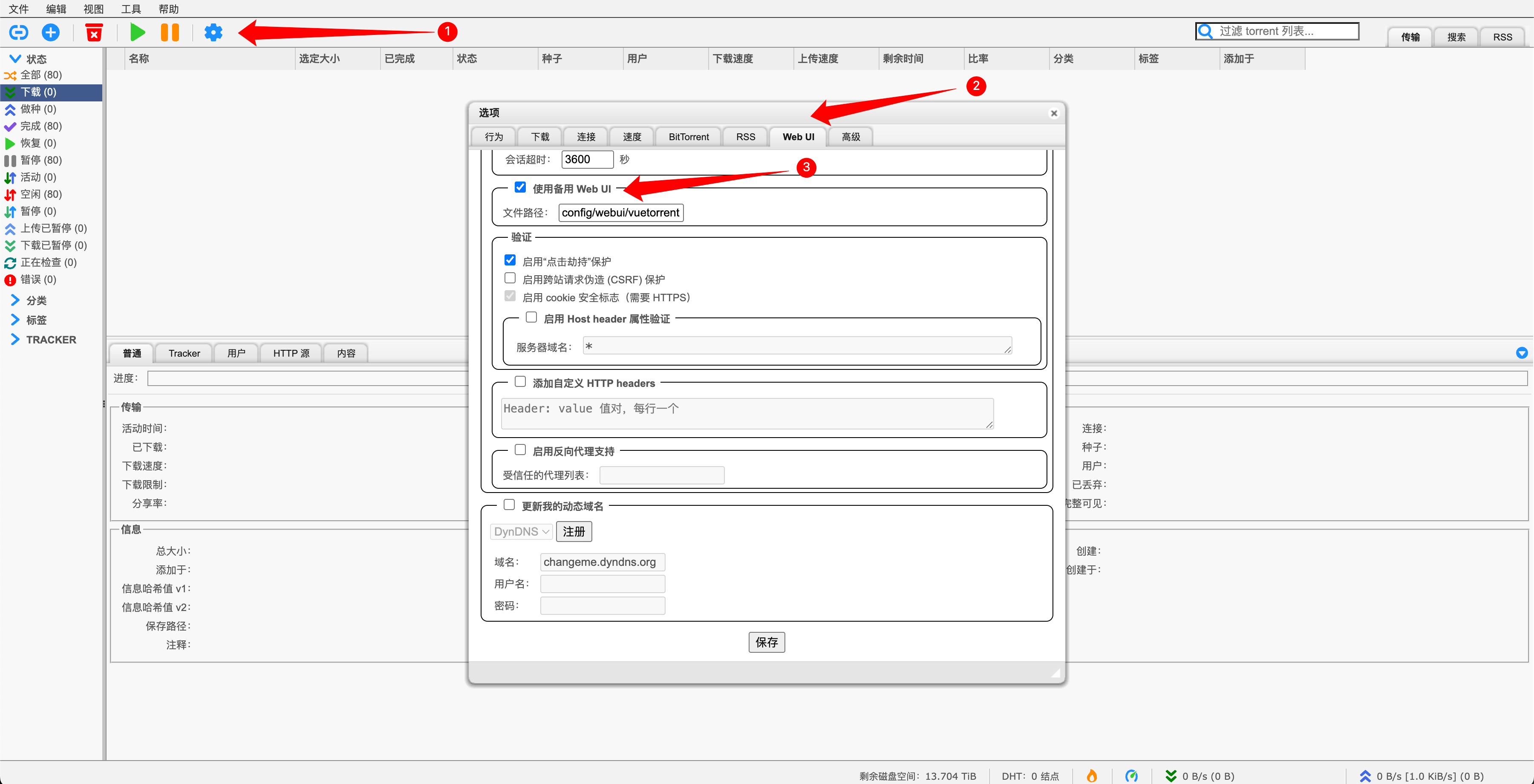
Task: Click the 域名 input field
Action: click(x=602, y=562)
